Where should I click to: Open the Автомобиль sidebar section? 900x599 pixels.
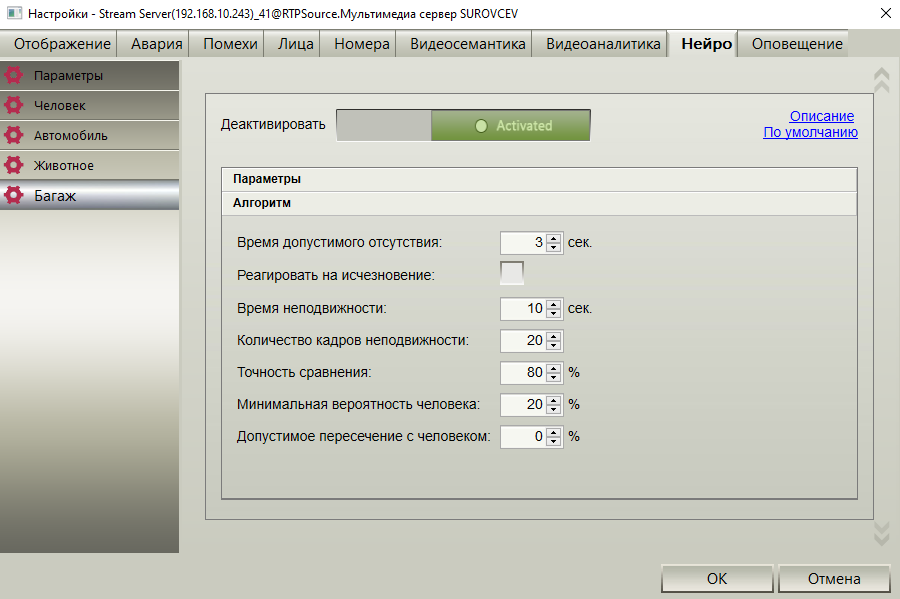(90, 135)
